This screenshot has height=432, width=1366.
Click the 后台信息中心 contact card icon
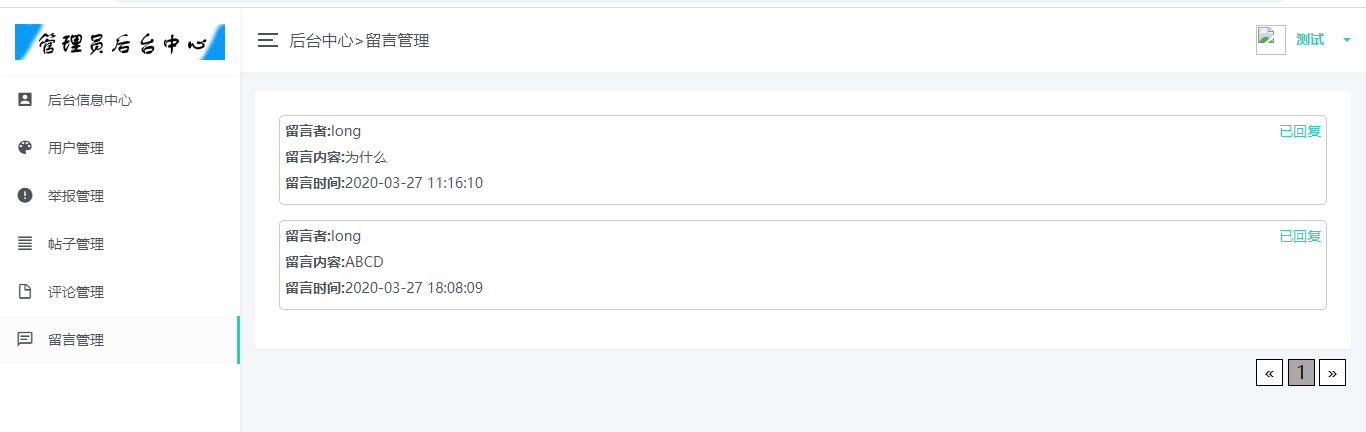click(25, 100)
